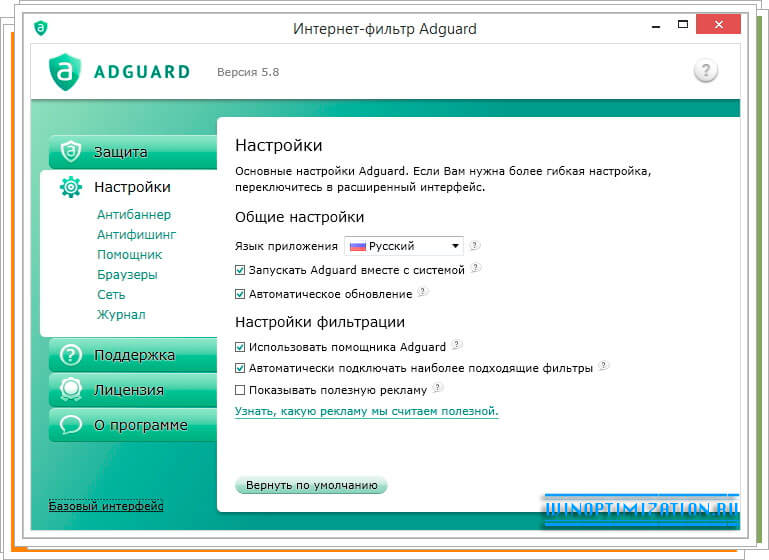Click the Russian flag icon in language box

358,246
